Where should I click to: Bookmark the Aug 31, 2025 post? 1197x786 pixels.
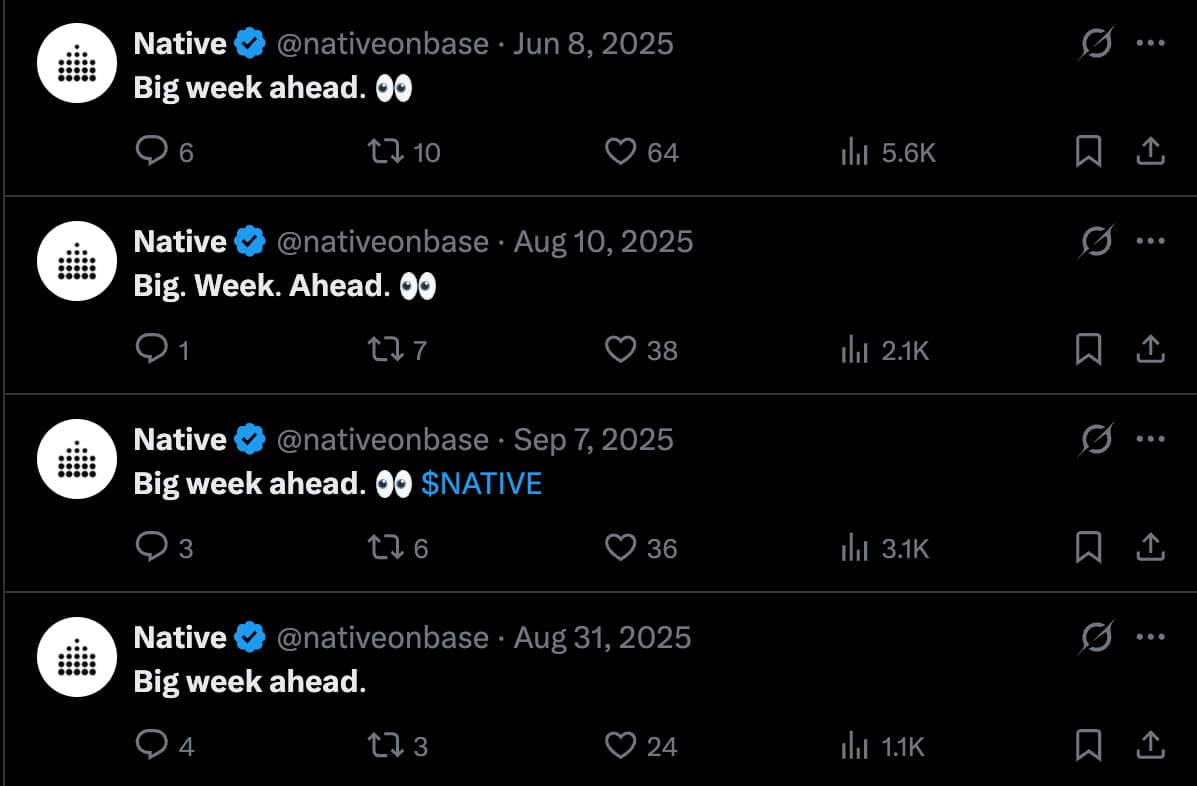(x=1088, y=746)
